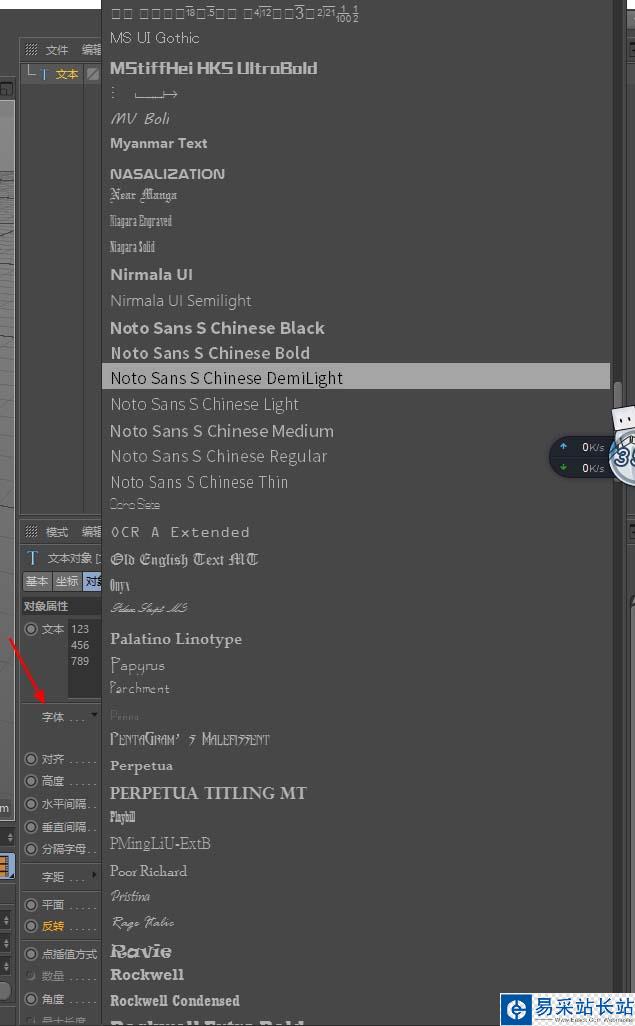Choose highlighted Noto Sans S Chinese DemiLight

click(x=356, y=378)
